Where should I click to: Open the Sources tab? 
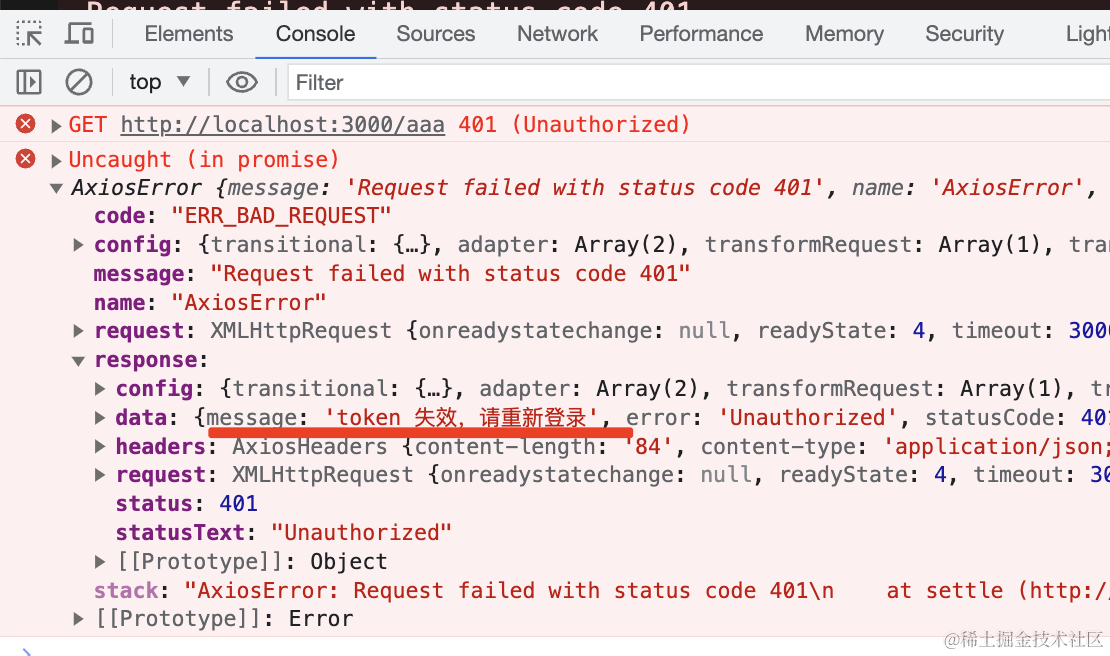pos(435,33)
